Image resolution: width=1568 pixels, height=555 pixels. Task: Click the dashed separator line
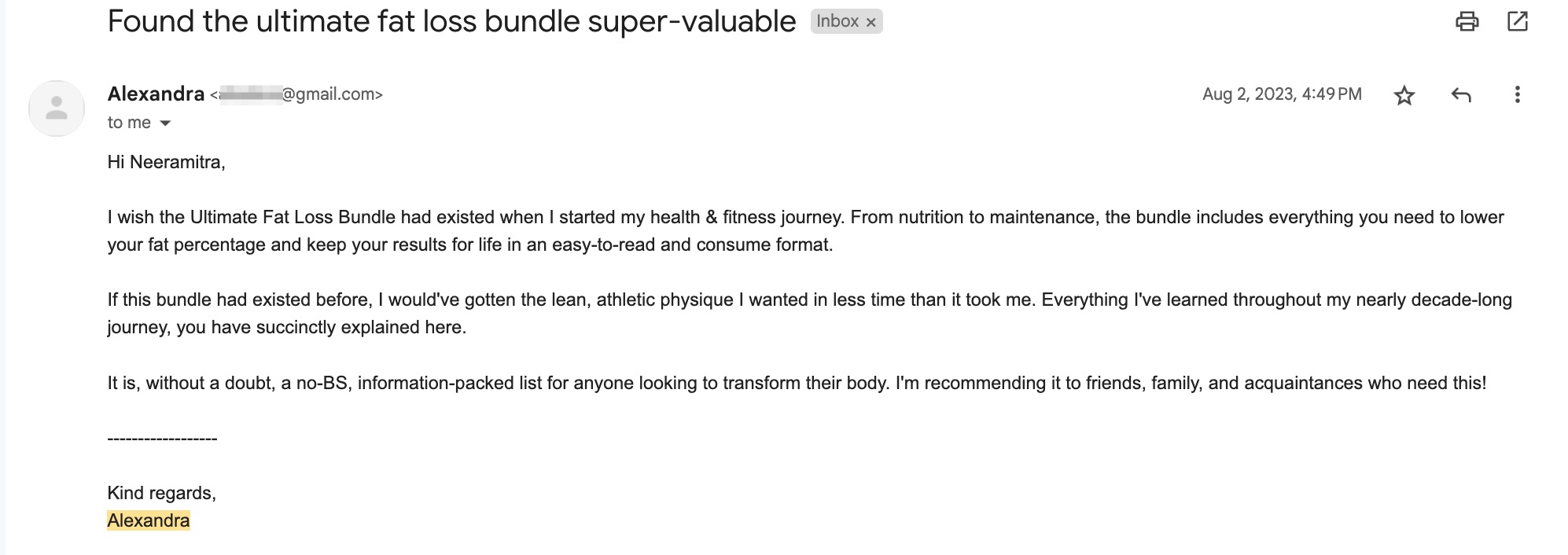tap(162, 439)
